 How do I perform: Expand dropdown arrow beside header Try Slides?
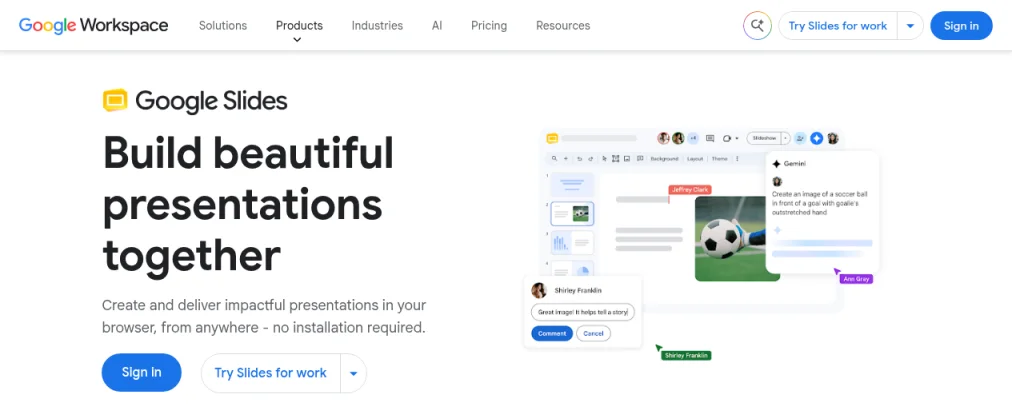[911, 26]
